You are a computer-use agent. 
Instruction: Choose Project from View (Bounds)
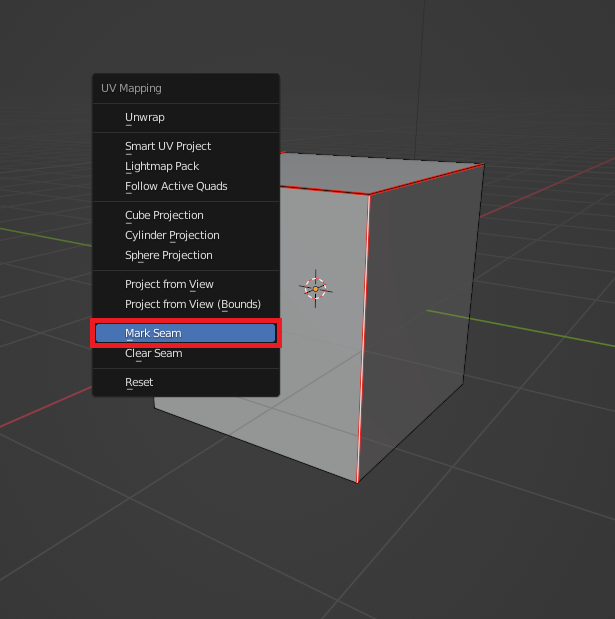[x=192, y=304]
